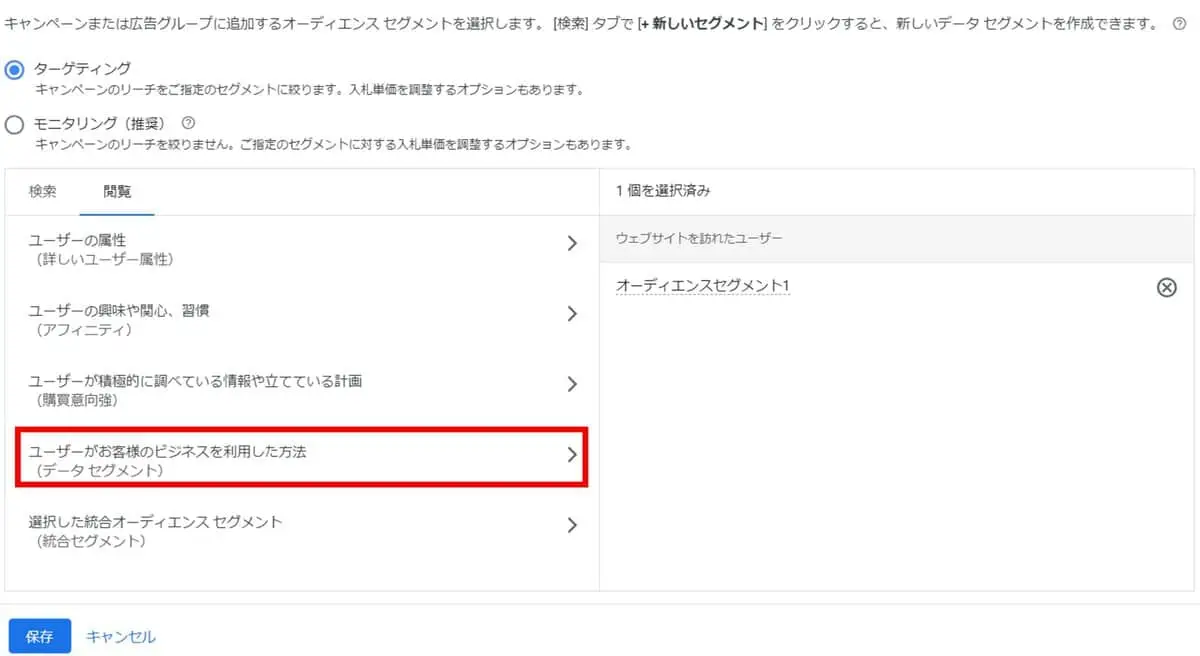Click the chevron for 統合セグメント
The width and height of the screenshot is (1200, 656).
click(572, 525)
